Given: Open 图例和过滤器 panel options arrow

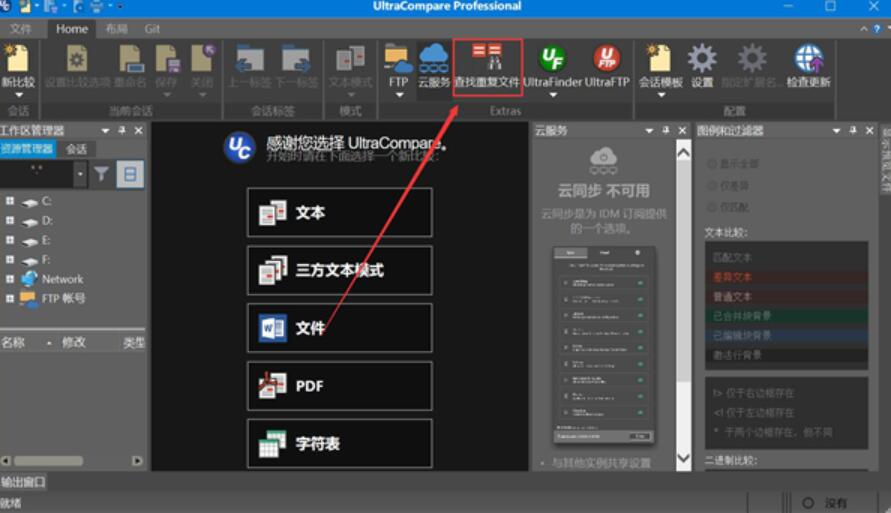Looking at the screenshot, I should click(x=836, y=131).
